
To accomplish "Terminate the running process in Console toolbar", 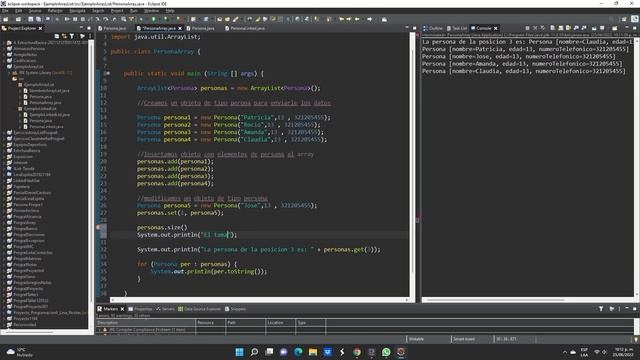I will 527,28.
